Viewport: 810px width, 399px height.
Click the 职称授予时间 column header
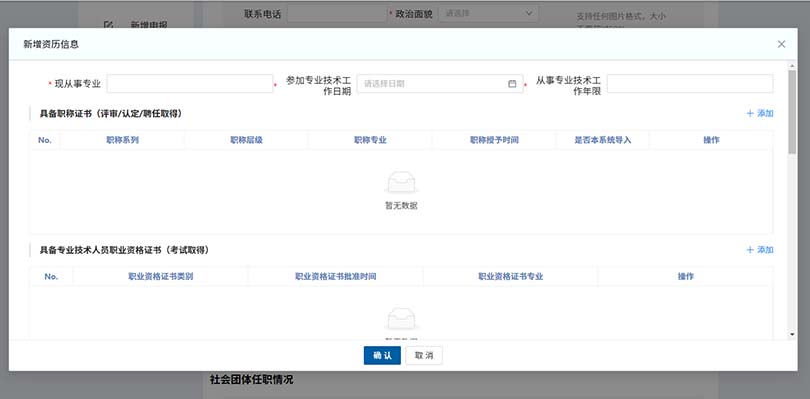(494, 140)
